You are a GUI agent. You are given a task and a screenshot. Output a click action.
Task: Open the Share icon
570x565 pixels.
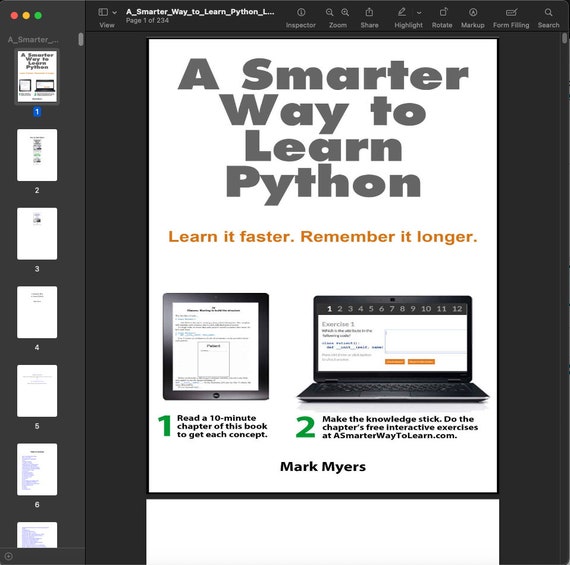369,12
